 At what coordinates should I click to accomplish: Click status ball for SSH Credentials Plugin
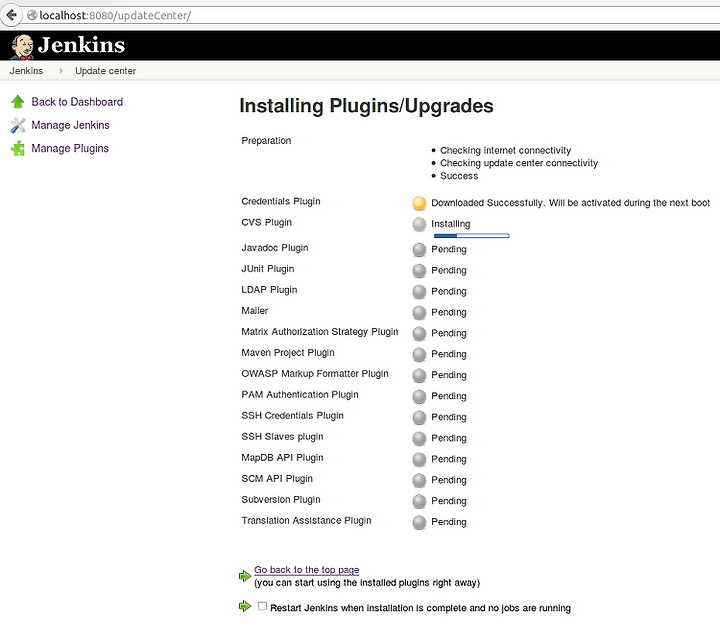tap(419, 417)
